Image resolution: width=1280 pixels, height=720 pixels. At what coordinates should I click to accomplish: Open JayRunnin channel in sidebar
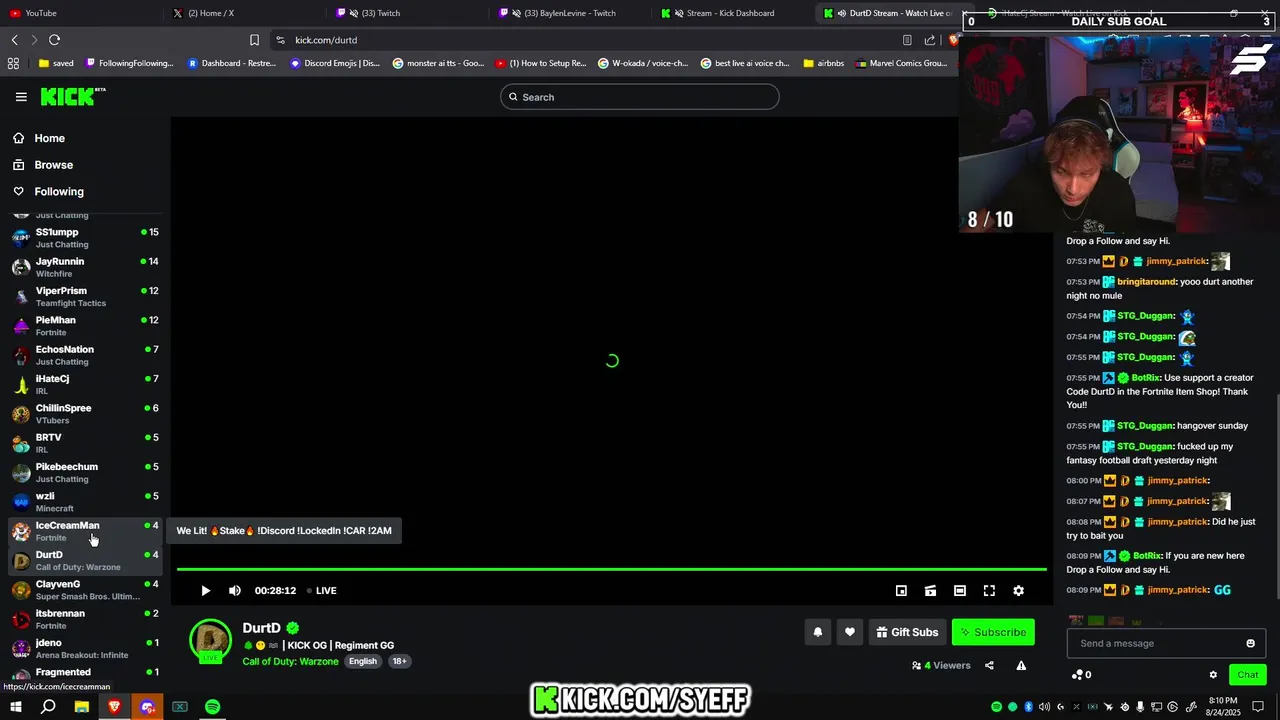tap(85, 267)
